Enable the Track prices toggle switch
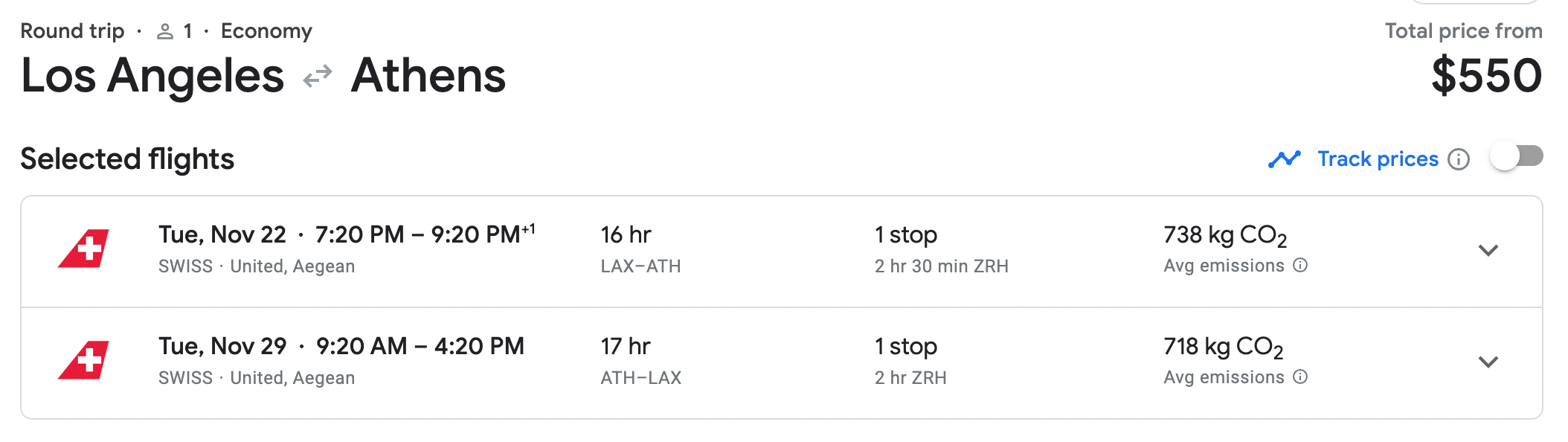Viewport: 1568px width, 442px height. (1517, 156)
